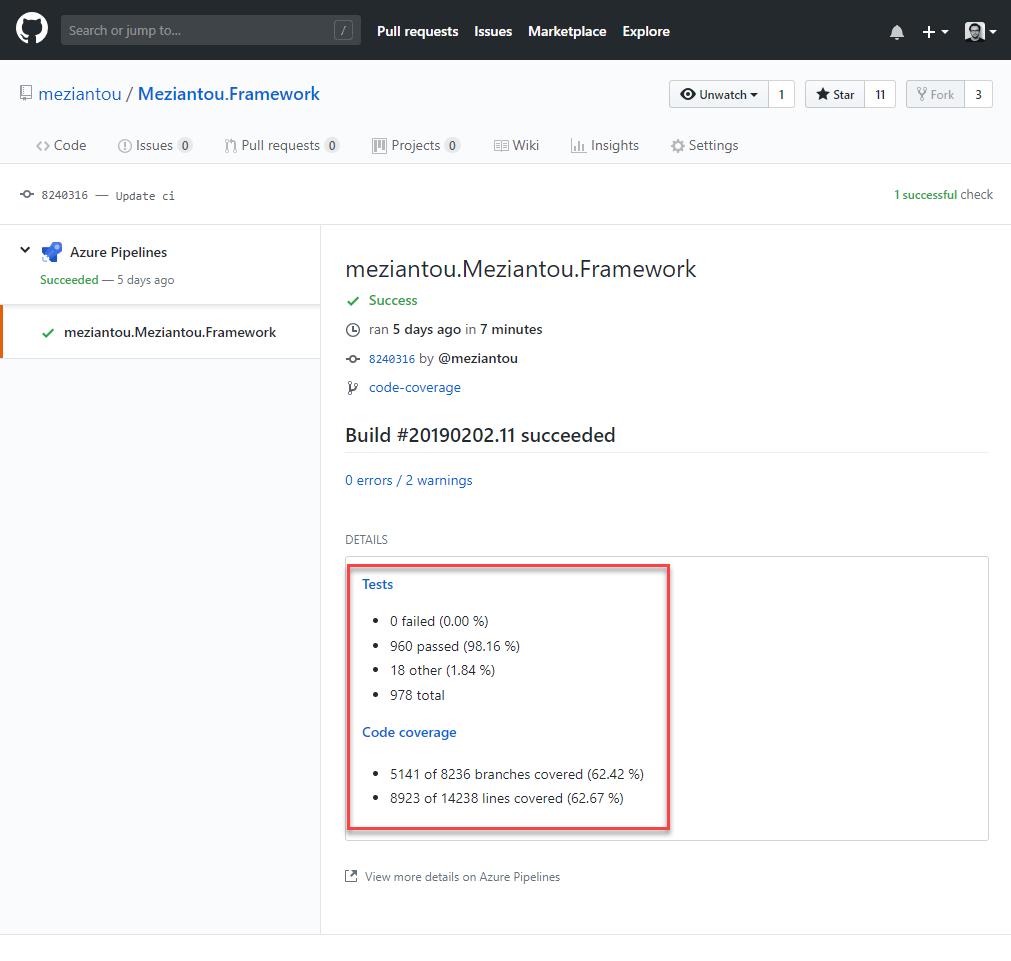The height and width of the screenshot is (961, 1011).
Task: Click Pull requests in top navigation
Action: tap(417, 31)
